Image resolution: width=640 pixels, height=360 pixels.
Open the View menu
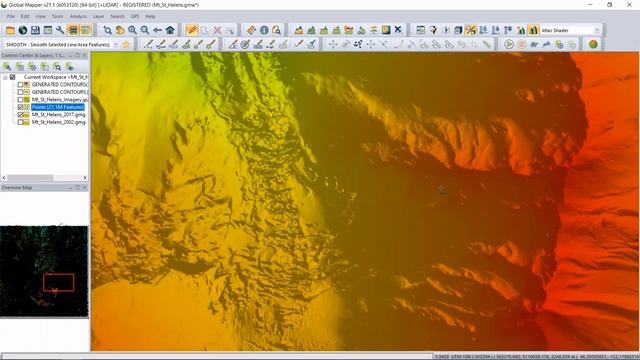(x=40, y=16)
